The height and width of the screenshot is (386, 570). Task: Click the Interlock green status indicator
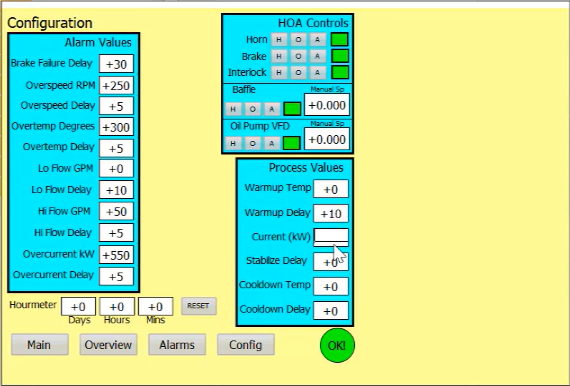[x=340, y=72]
